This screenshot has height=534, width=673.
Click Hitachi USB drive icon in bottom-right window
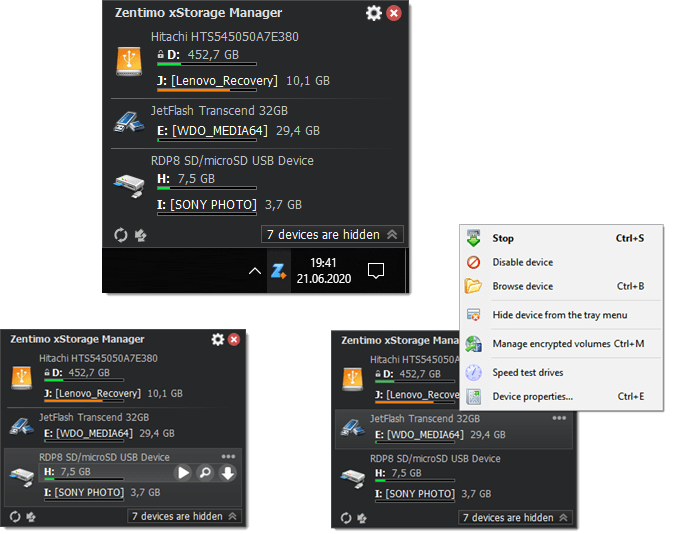coord(352,379)
